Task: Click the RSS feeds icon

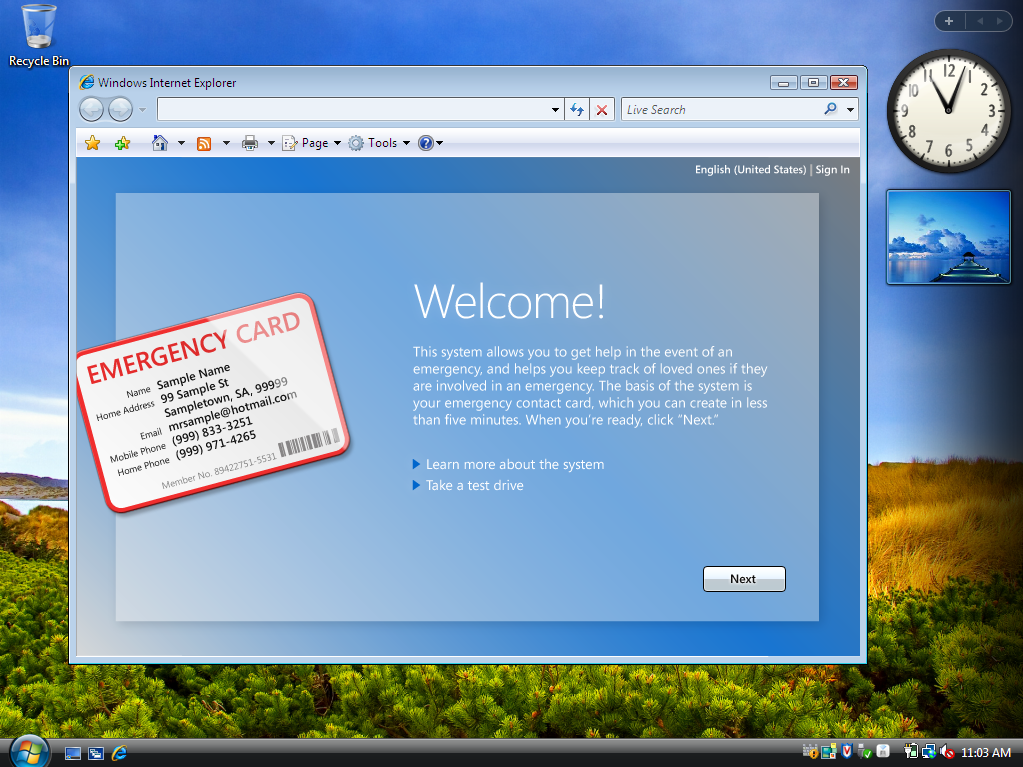Action: coord(204,143)
